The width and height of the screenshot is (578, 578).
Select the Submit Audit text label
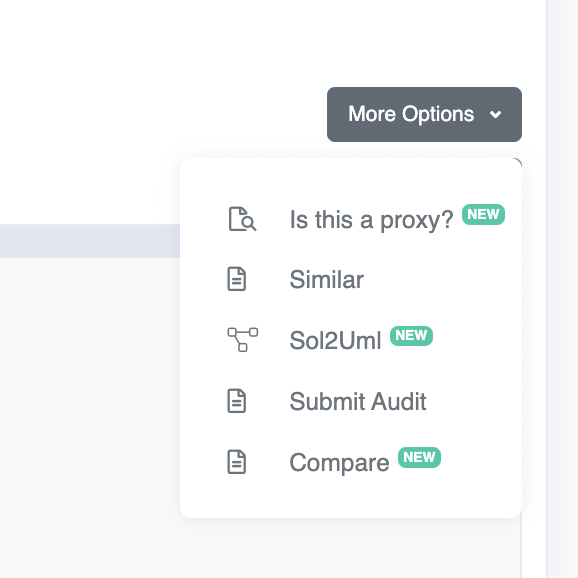pyautogui.click(x=358, y=401)
